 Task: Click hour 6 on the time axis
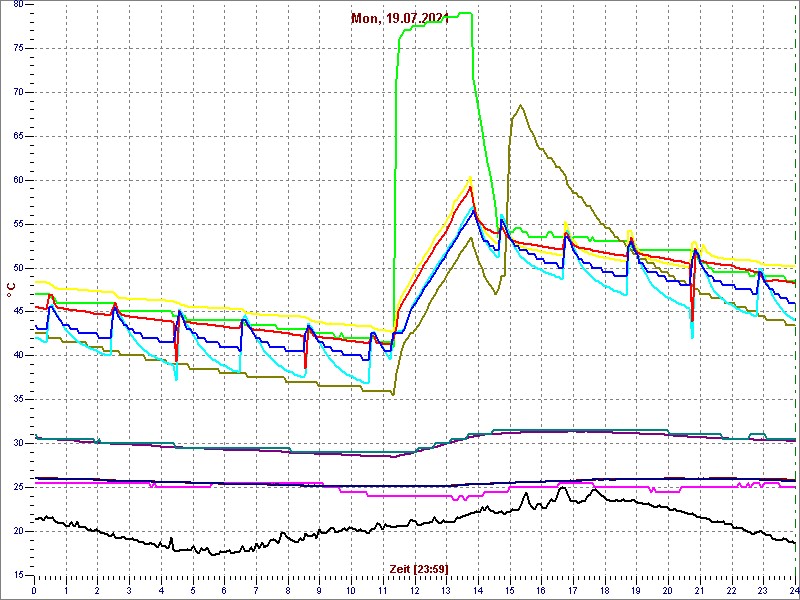224,590
